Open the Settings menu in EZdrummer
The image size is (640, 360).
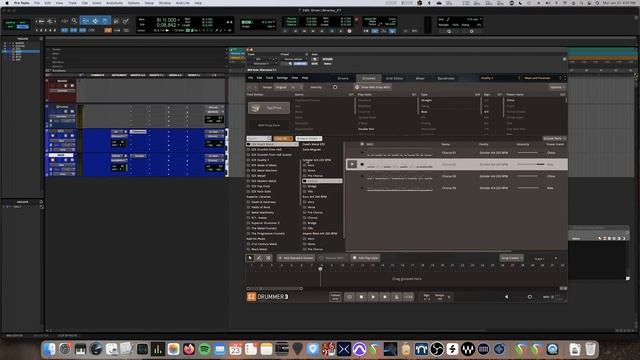[282, 78]
